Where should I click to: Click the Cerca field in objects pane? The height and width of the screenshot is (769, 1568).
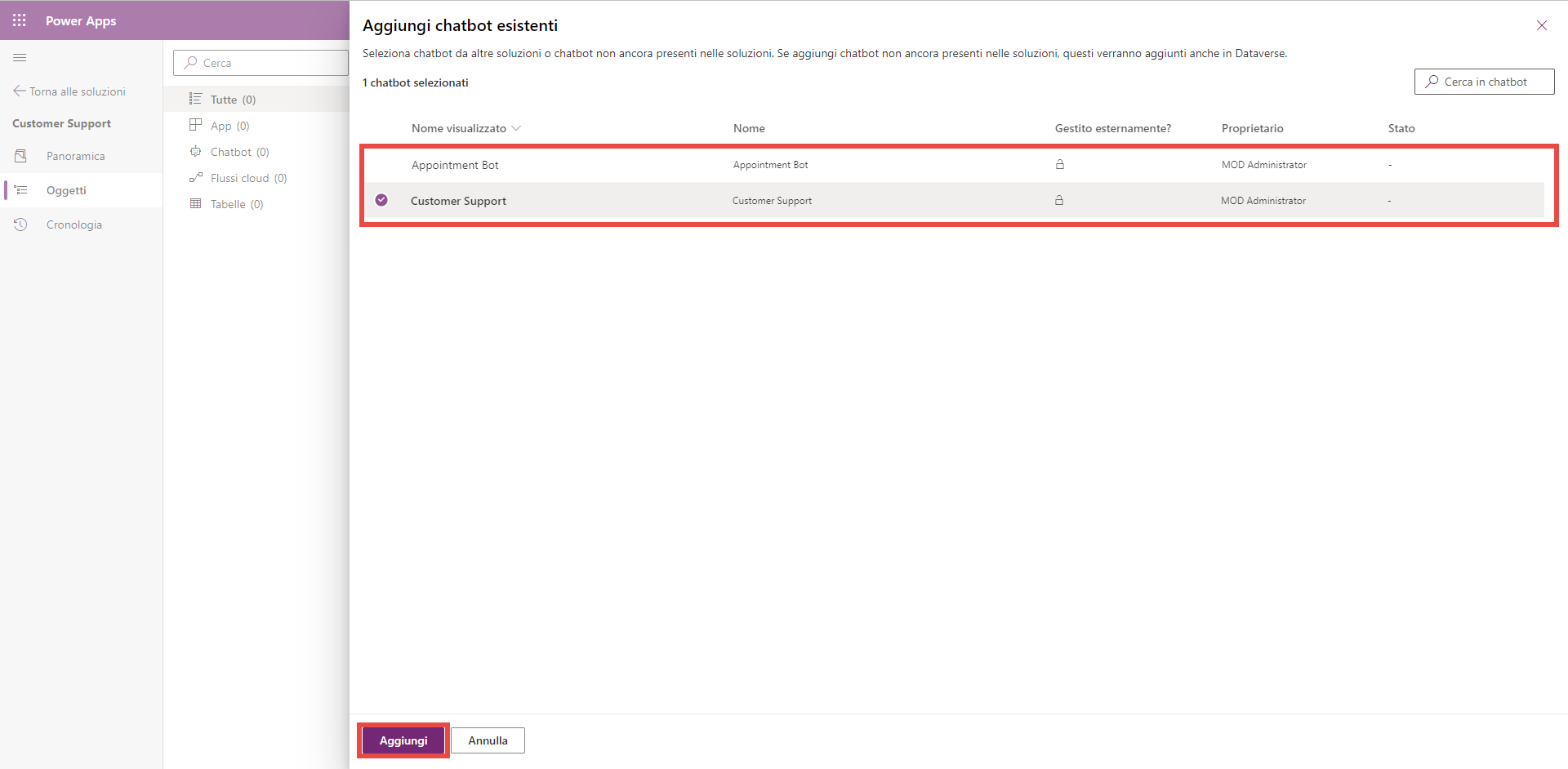coord(261,63)
